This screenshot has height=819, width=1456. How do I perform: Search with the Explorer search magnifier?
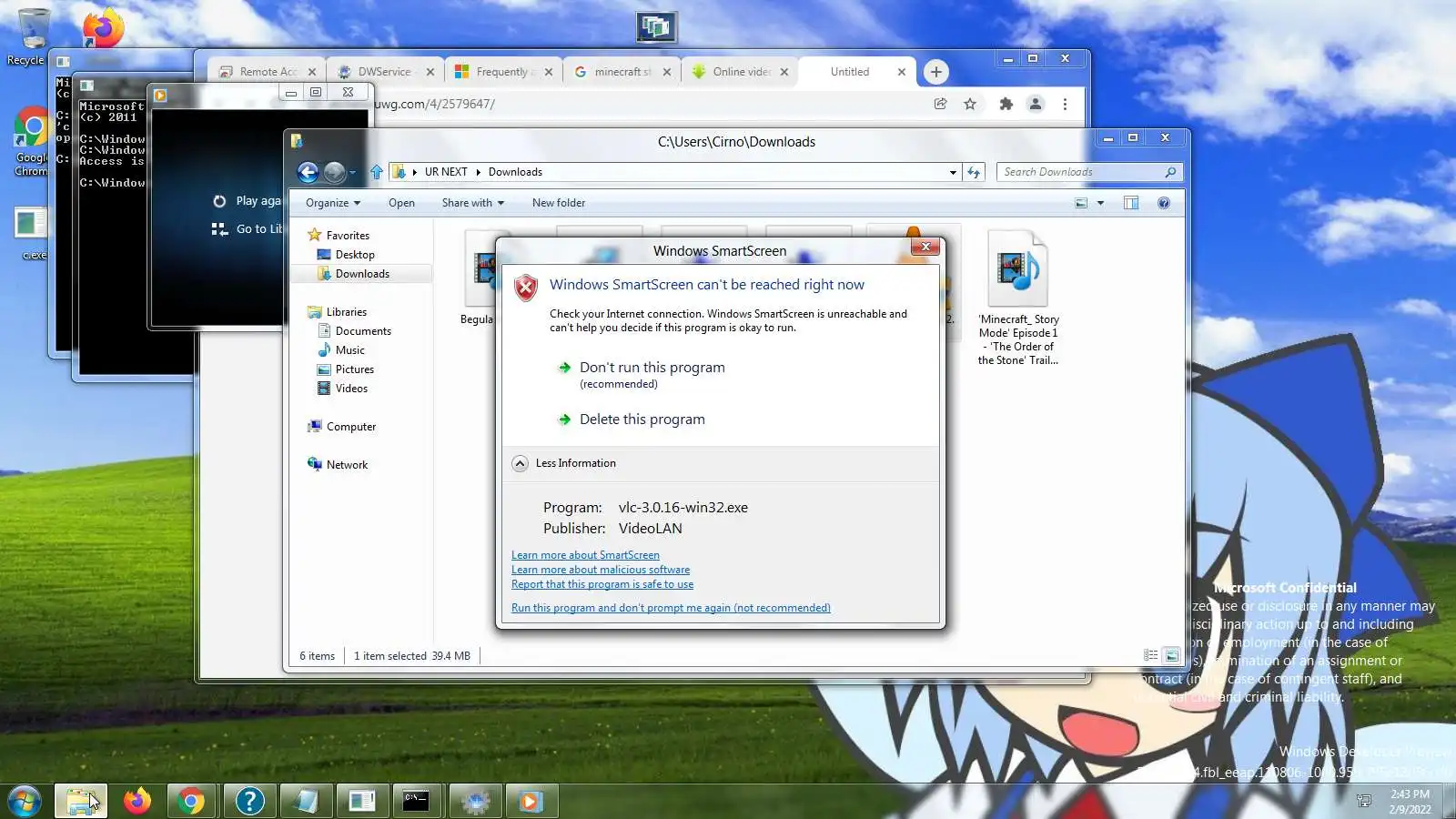point(1170,172)
